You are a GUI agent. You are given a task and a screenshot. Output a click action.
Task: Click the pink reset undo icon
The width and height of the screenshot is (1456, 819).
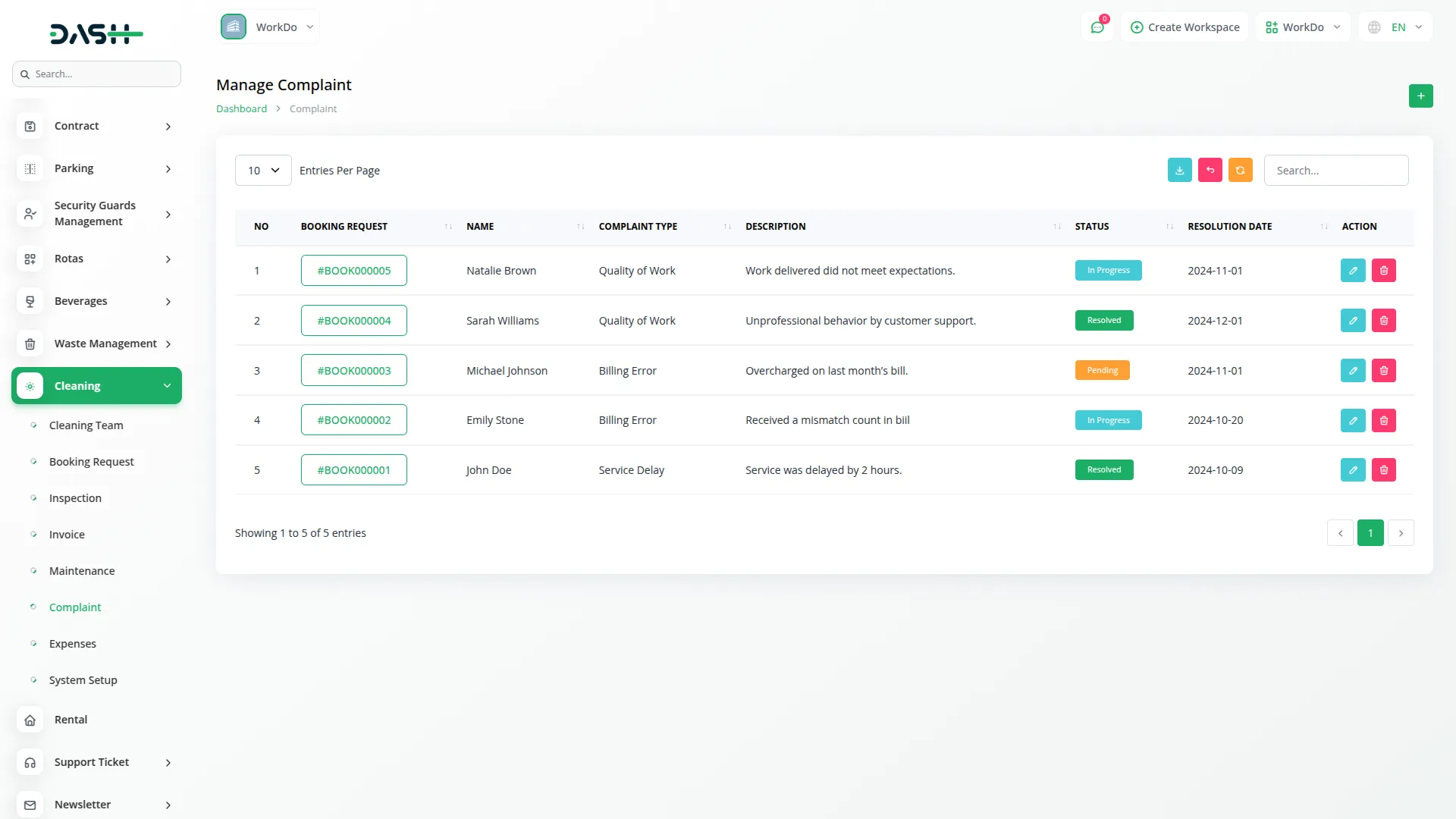coord(1210,171)
